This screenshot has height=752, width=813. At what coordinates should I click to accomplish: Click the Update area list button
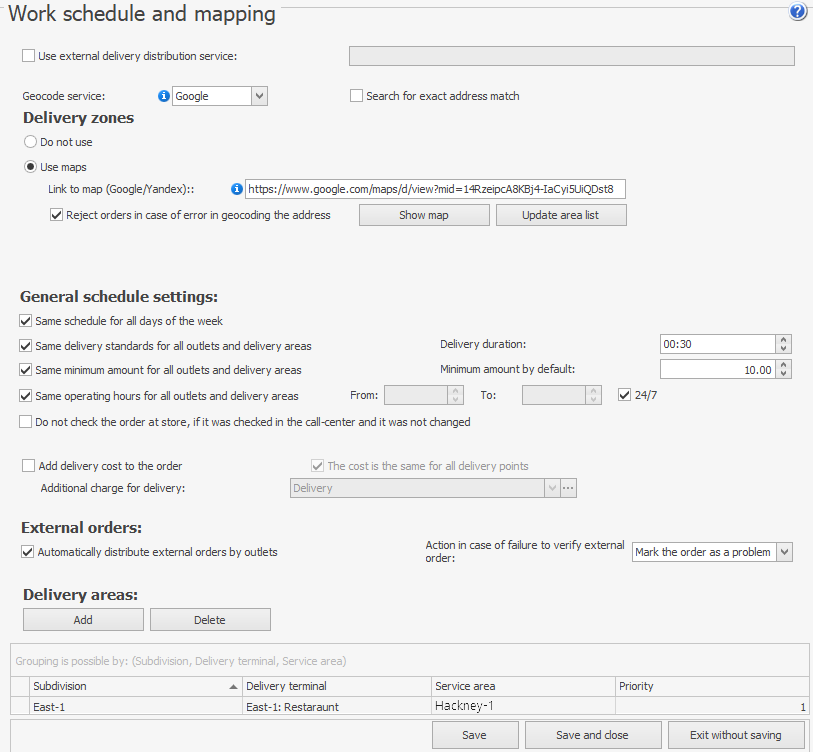(561, 215)
